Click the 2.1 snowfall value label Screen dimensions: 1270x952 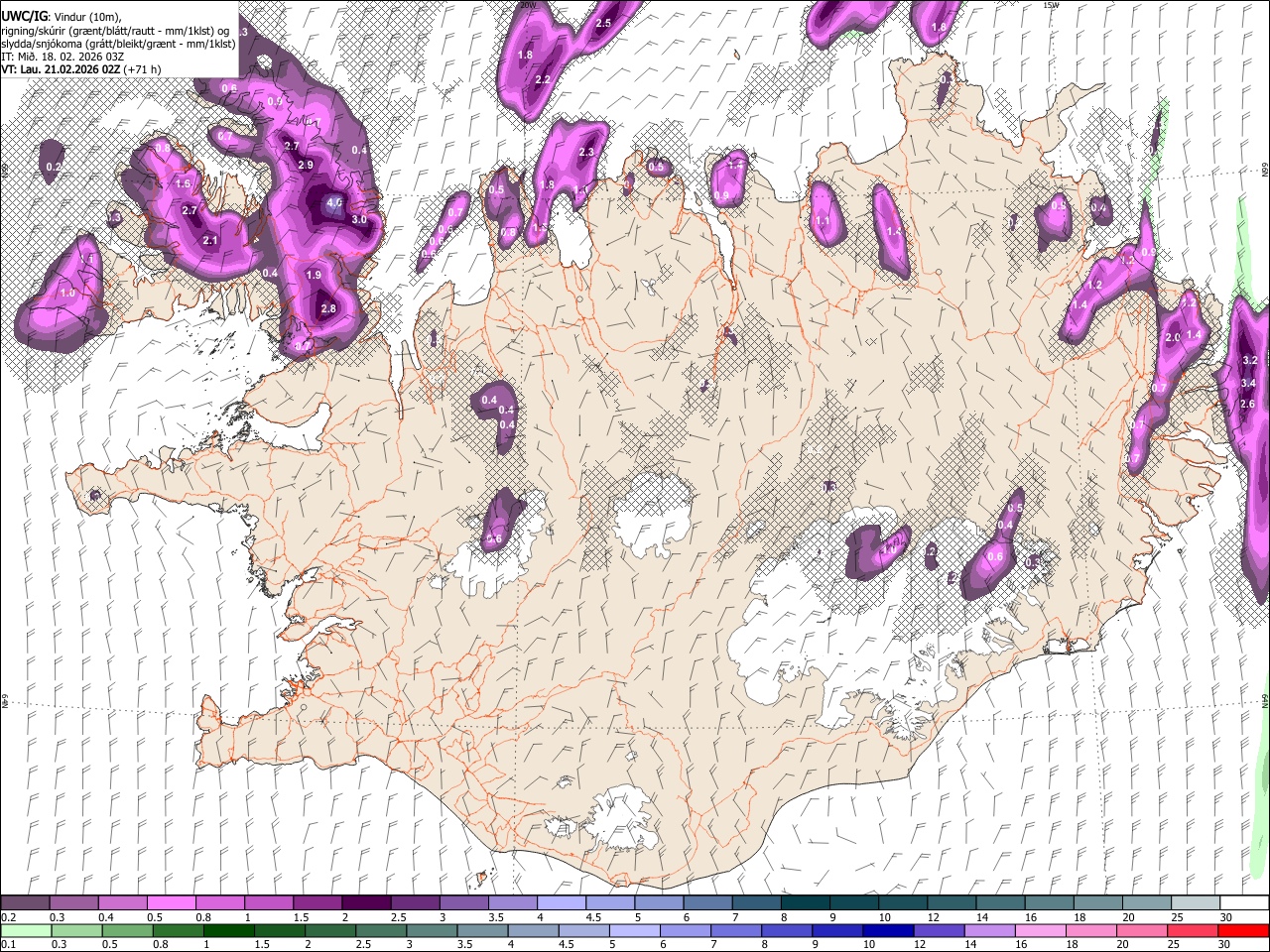[x=209, y=241]
